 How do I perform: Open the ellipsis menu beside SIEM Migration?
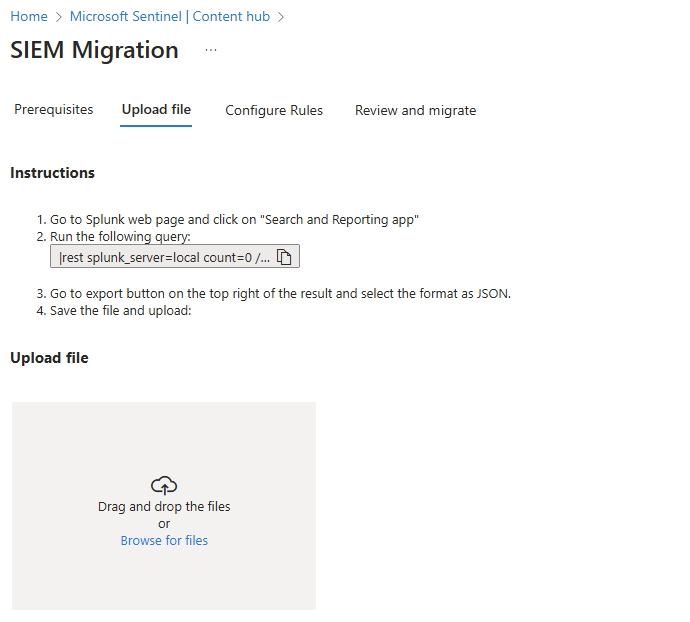tap(211, 50)
